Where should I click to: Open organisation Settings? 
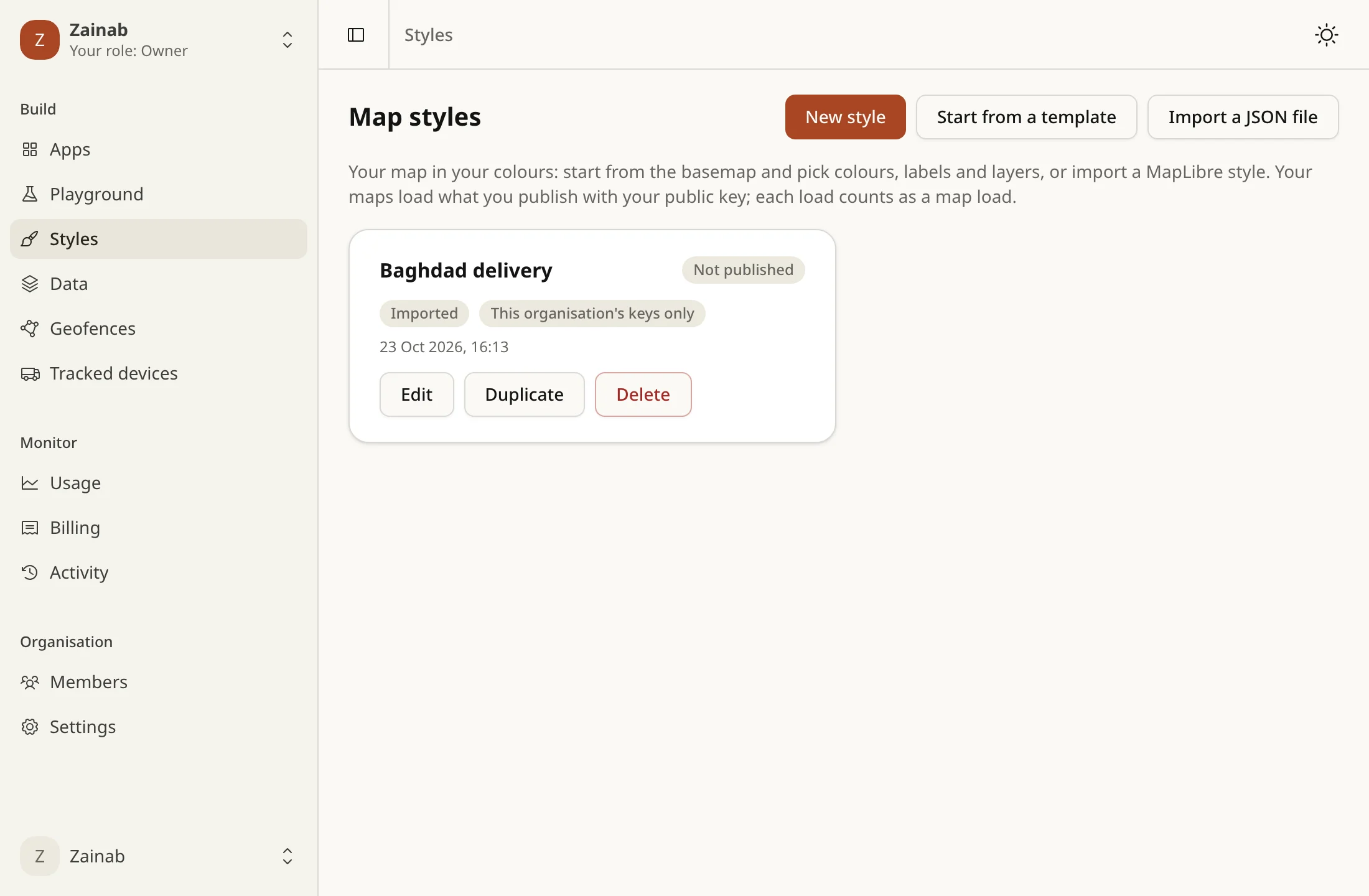(x=159, y=727)
